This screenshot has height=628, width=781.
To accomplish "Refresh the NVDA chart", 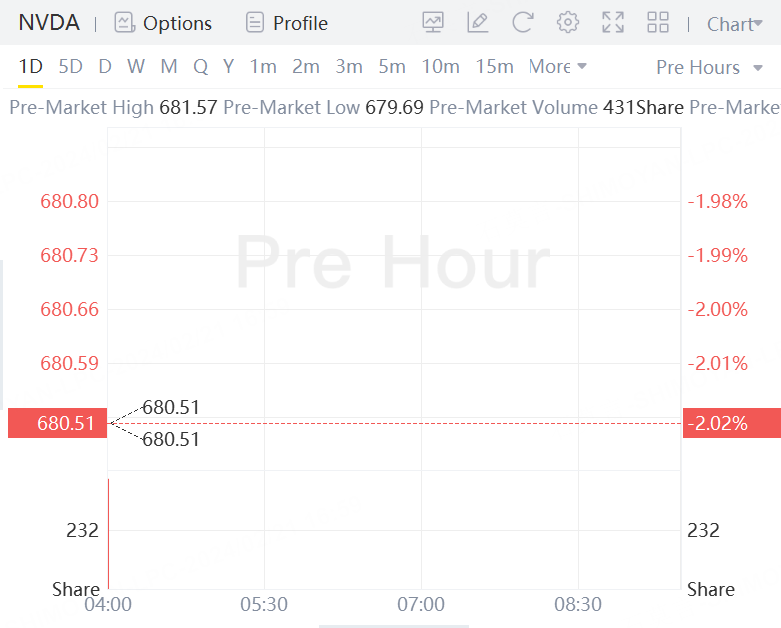I will pyautogui.click(x=522, y=23).
